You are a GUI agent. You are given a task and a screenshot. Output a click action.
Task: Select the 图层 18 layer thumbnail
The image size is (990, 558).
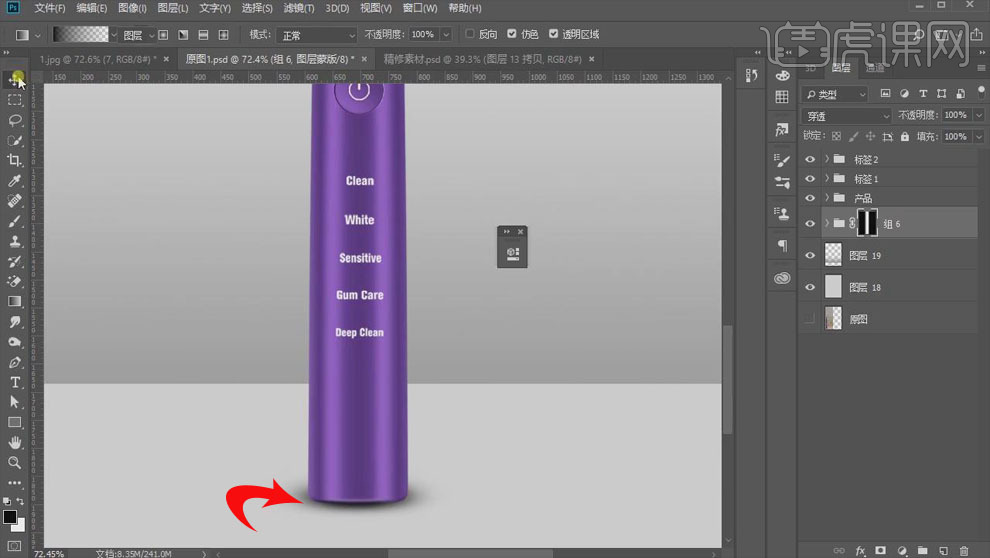click(x=833, y=287)
